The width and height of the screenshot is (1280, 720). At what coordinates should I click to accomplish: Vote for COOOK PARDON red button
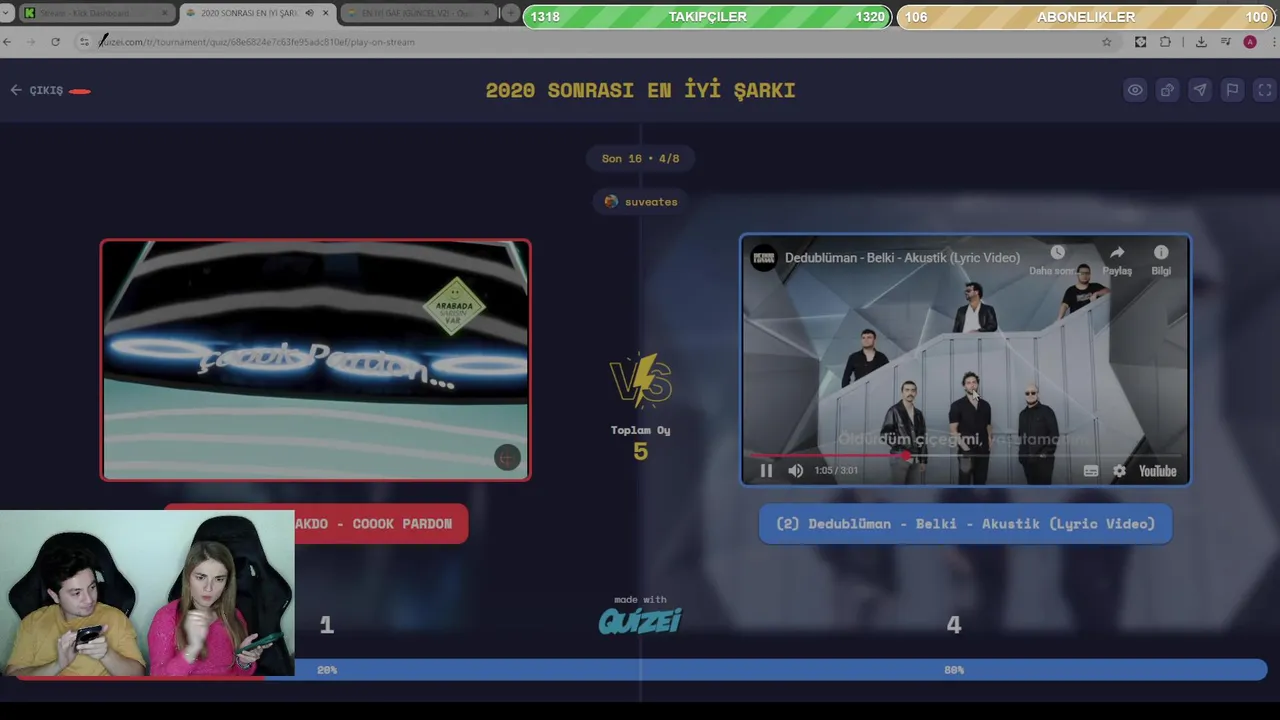tap(315, 524)
